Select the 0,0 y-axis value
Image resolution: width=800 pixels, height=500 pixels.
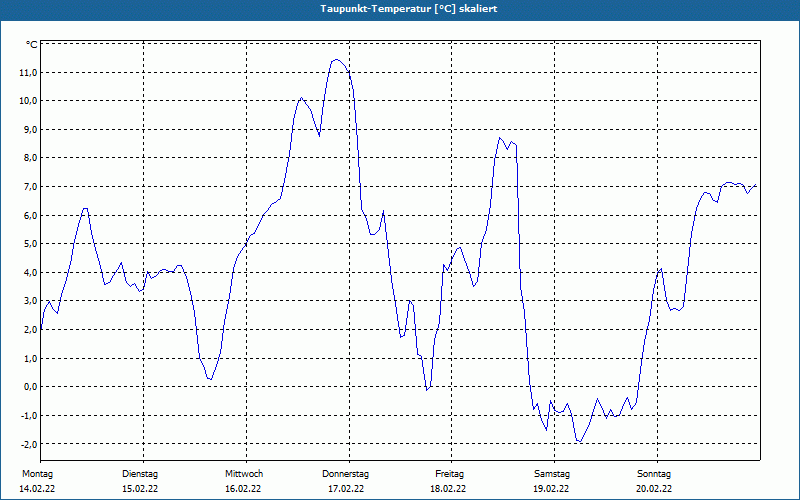pos(30,387)
